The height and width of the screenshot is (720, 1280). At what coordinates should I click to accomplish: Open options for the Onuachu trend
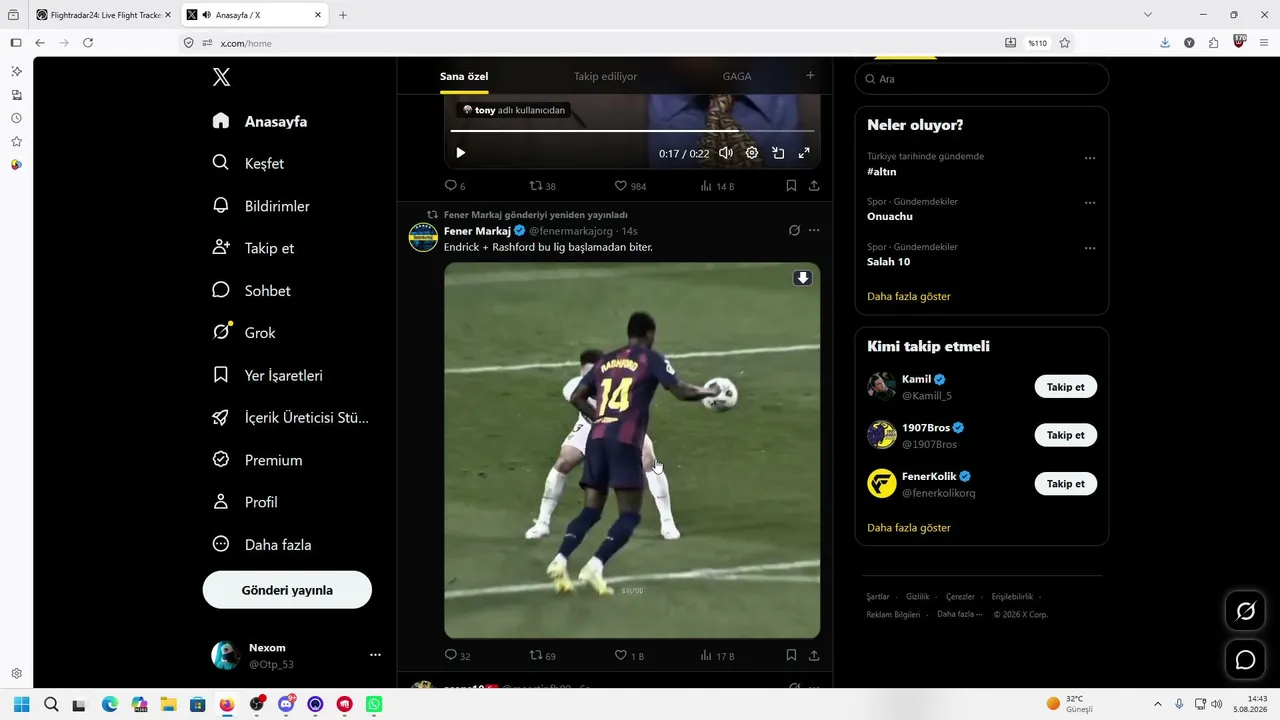[1090, 203]
